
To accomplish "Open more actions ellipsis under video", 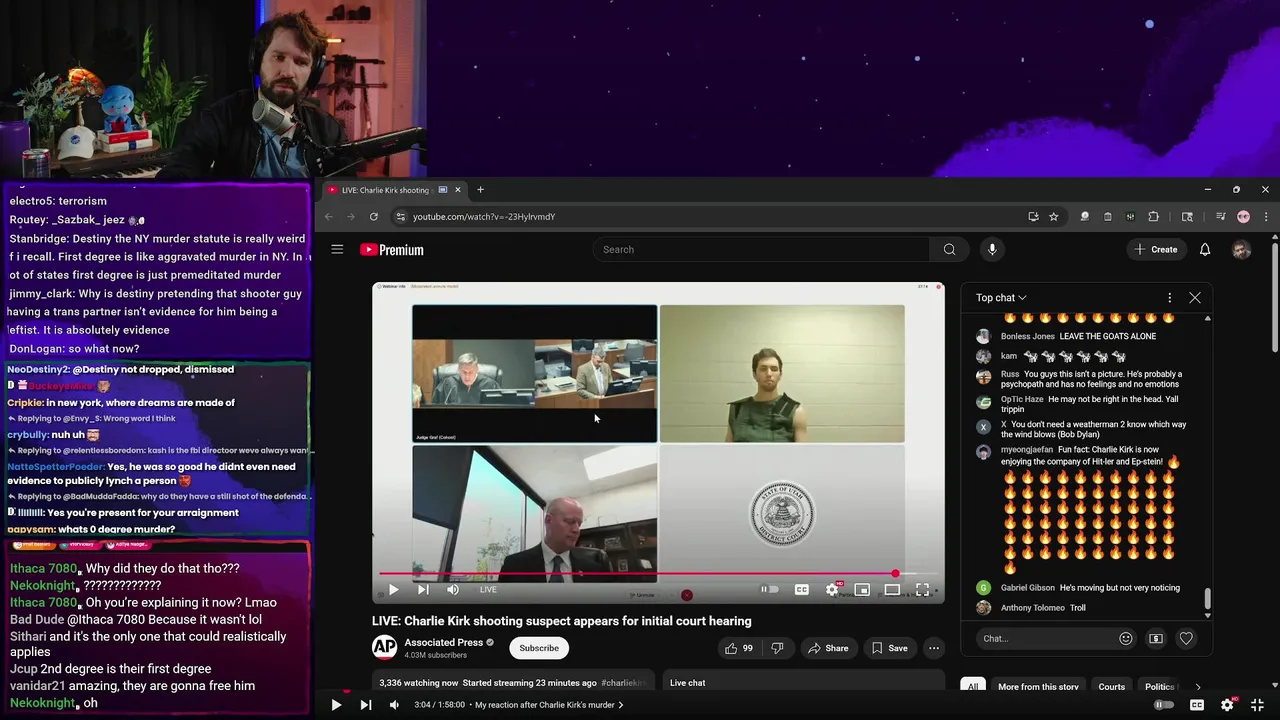I will tap(934, 648).
